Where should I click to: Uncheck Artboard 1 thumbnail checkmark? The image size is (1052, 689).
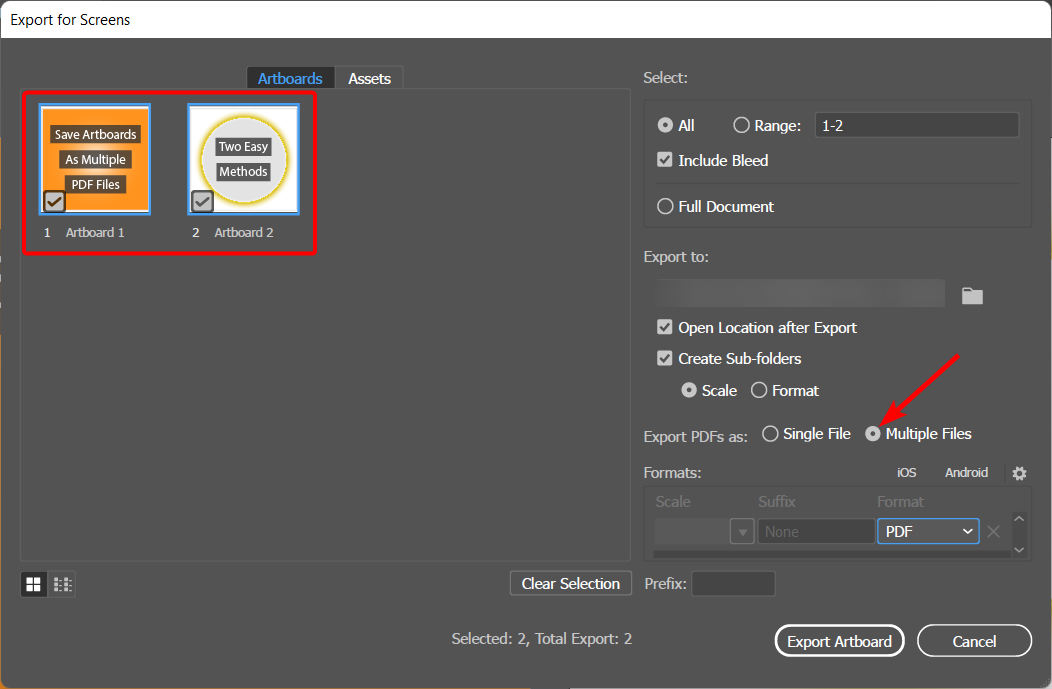click(54, 201)
